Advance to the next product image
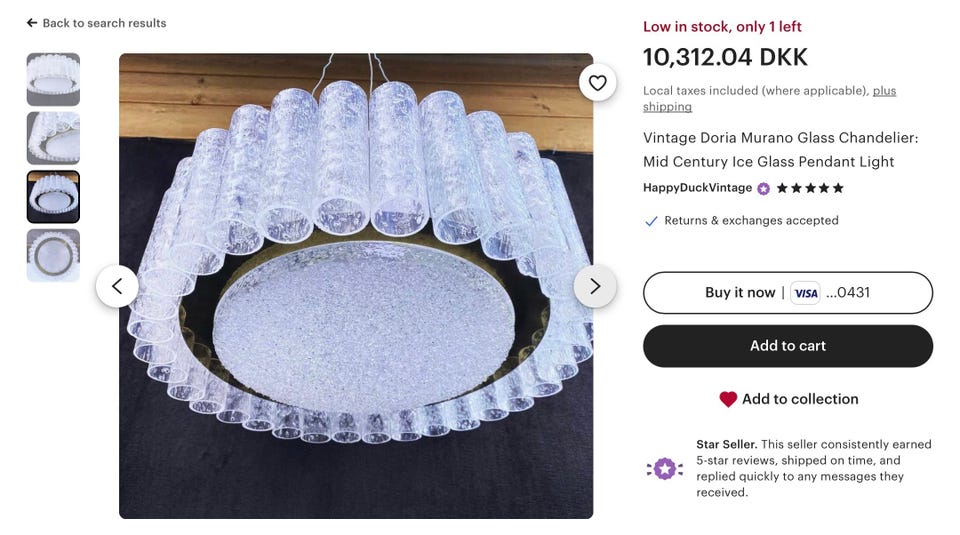 pyautogui.click(x=595, y=286)
